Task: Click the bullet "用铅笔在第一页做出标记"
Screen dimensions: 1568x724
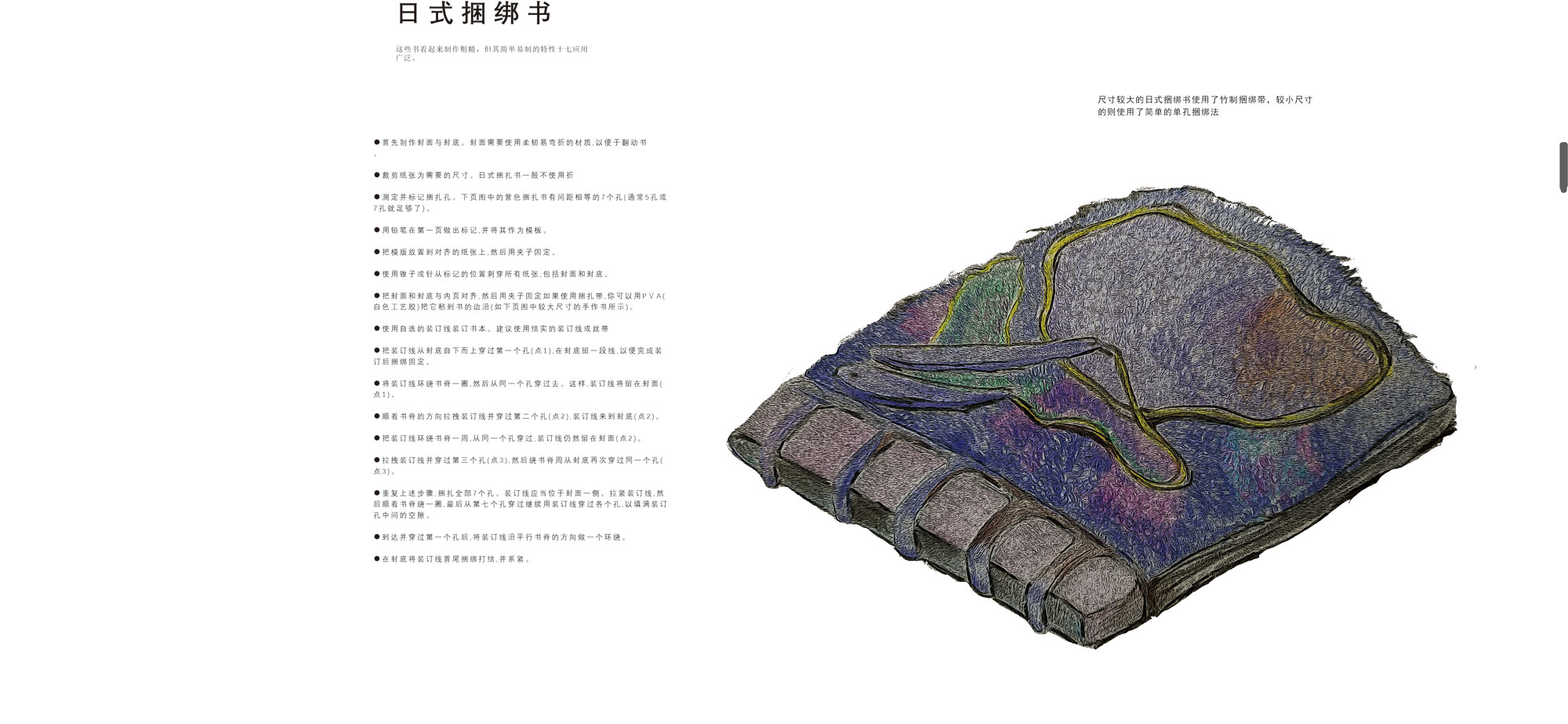Action: click(461, 230)
